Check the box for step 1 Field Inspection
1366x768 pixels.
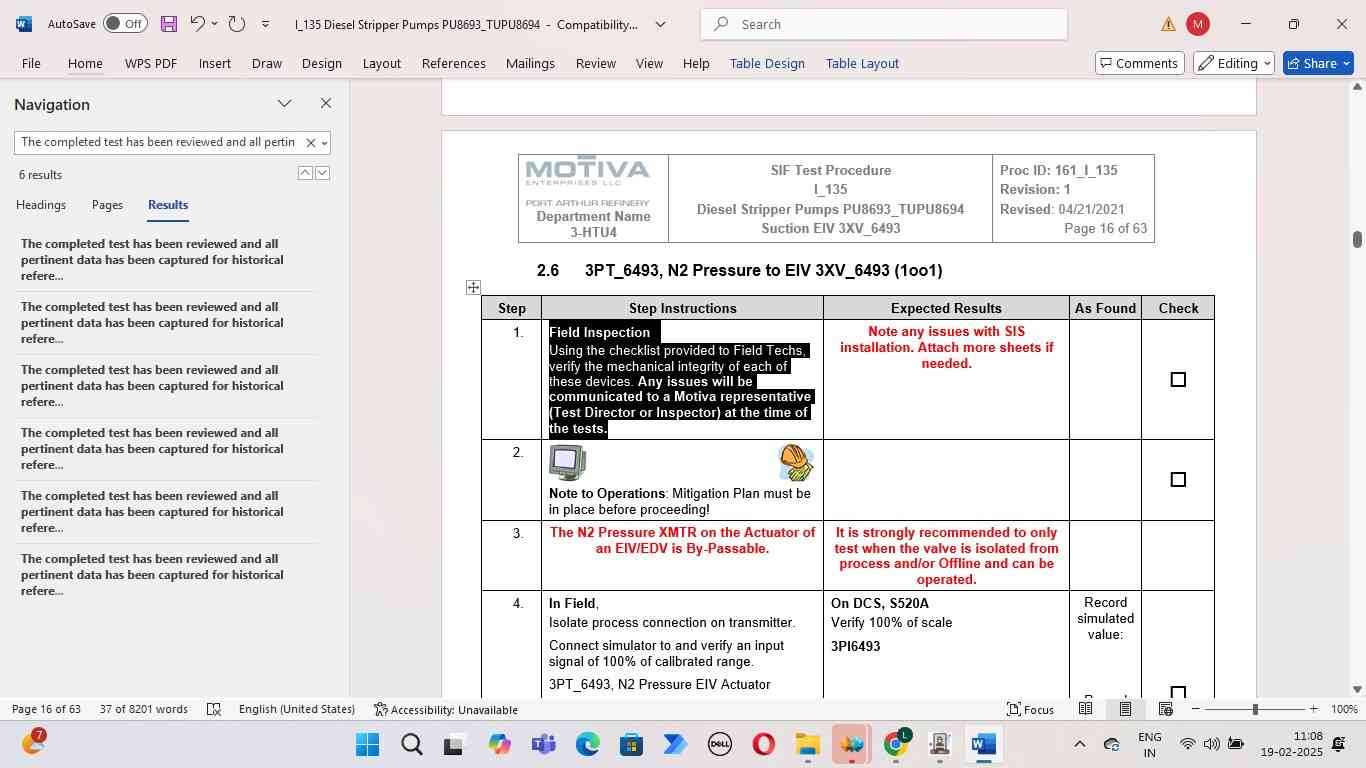pos(1178,380)
